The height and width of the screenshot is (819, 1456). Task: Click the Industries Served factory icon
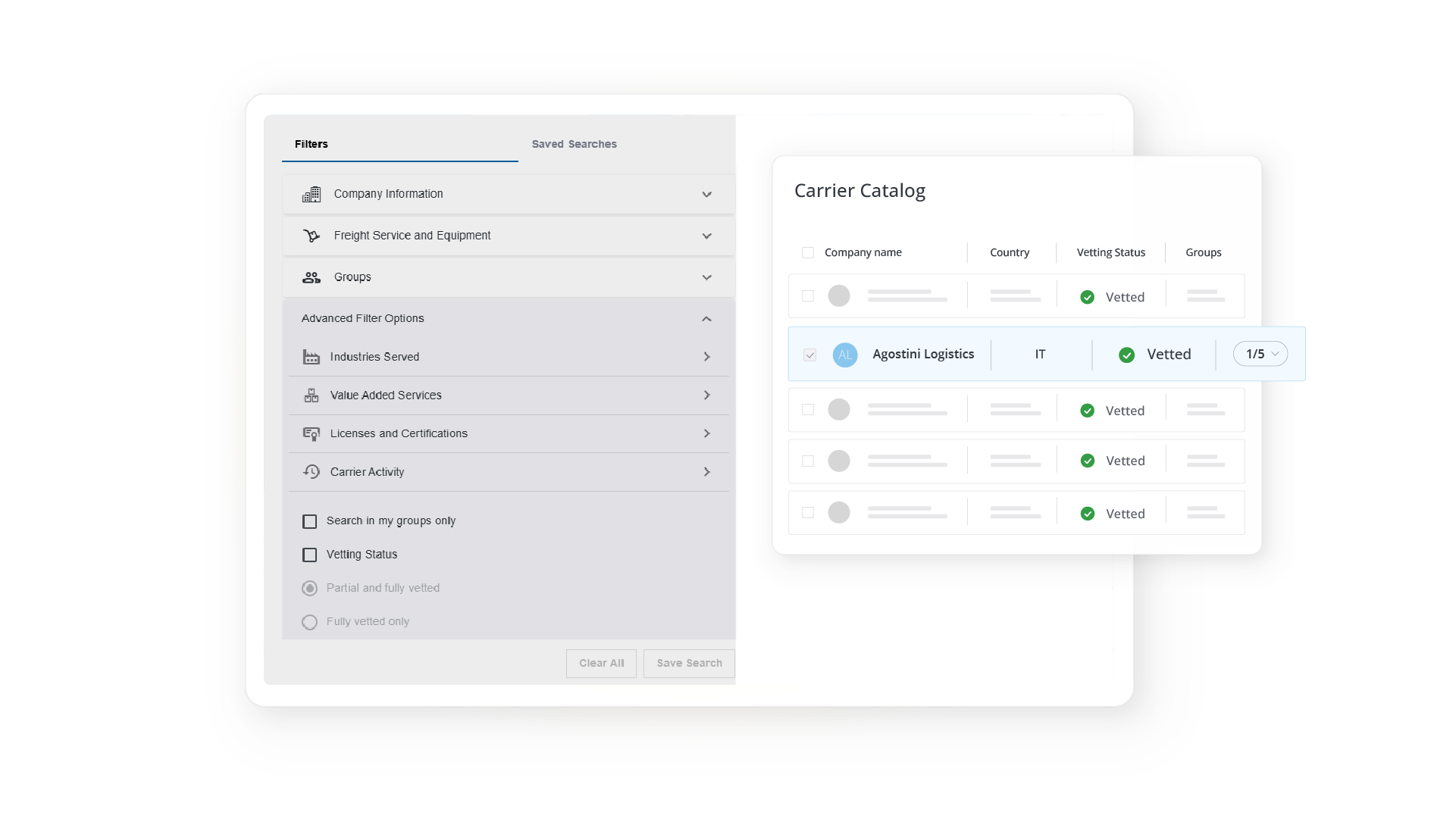pyautogui.click(x=312, y=357)
